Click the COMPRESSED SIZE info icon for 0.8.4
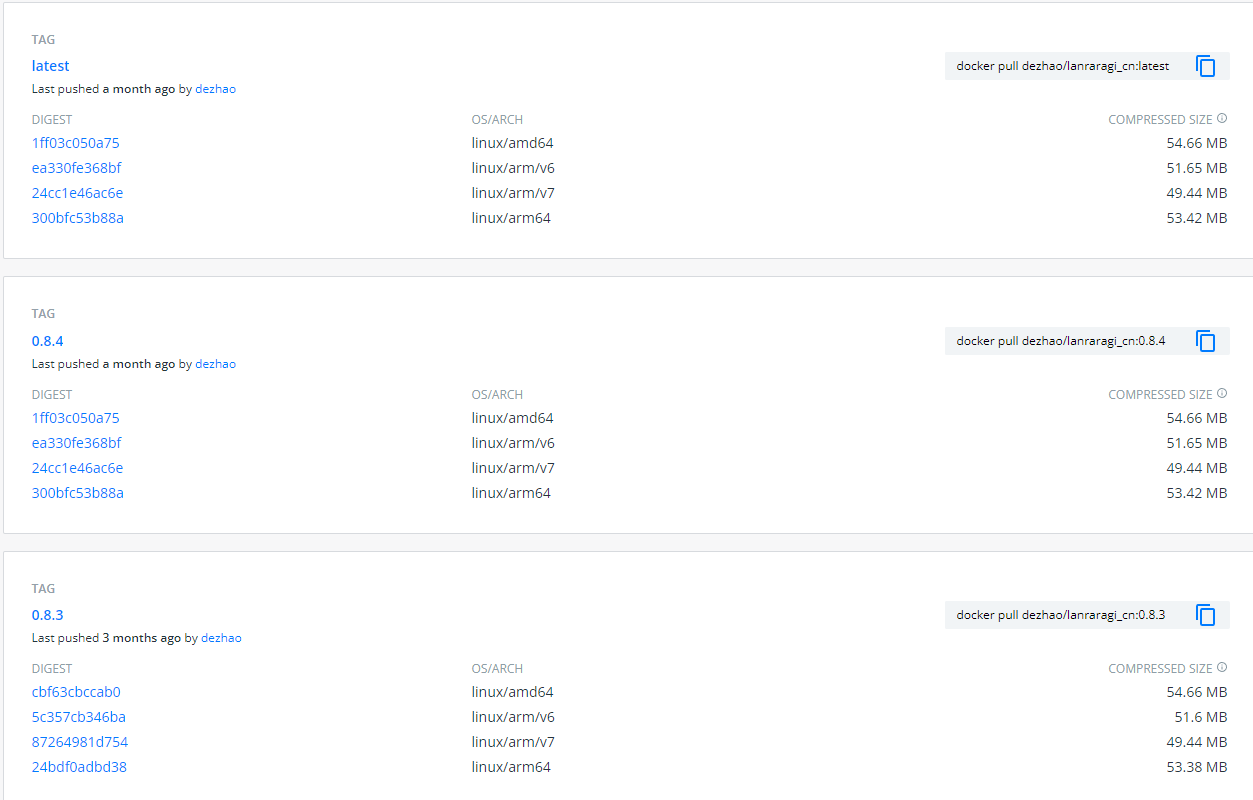 pyautogui.click(x=1222, y=393)
